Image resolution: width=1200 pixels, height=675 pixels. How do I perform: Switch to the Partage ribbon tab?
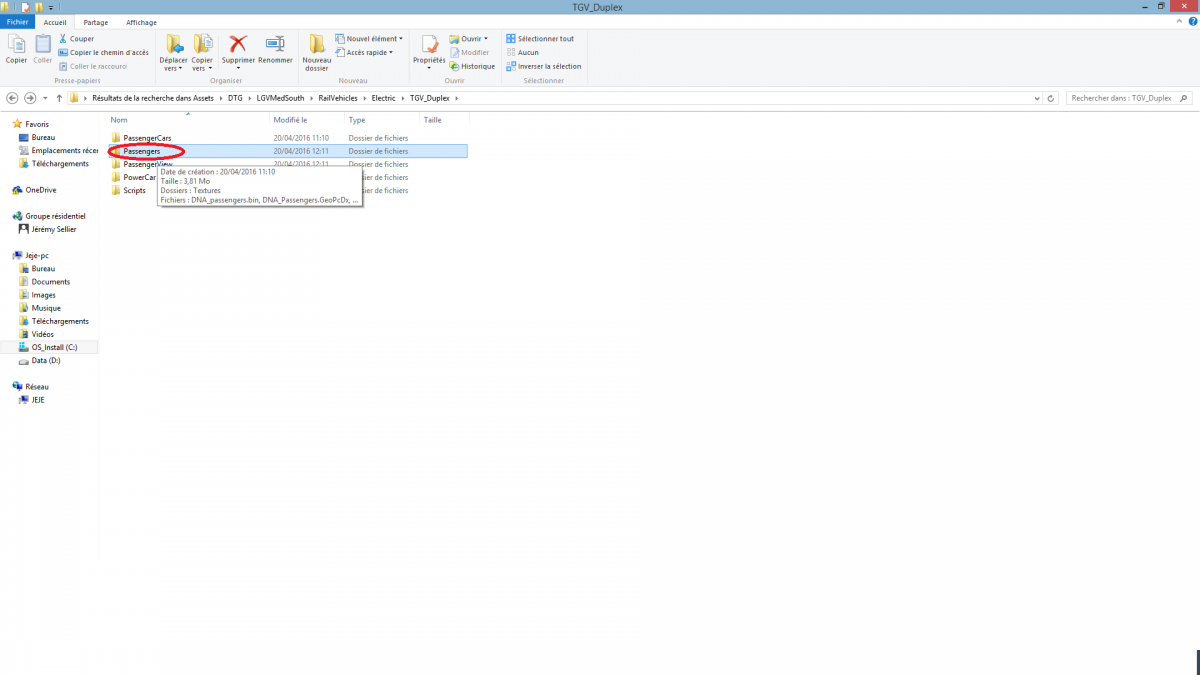tap(96, 22)
